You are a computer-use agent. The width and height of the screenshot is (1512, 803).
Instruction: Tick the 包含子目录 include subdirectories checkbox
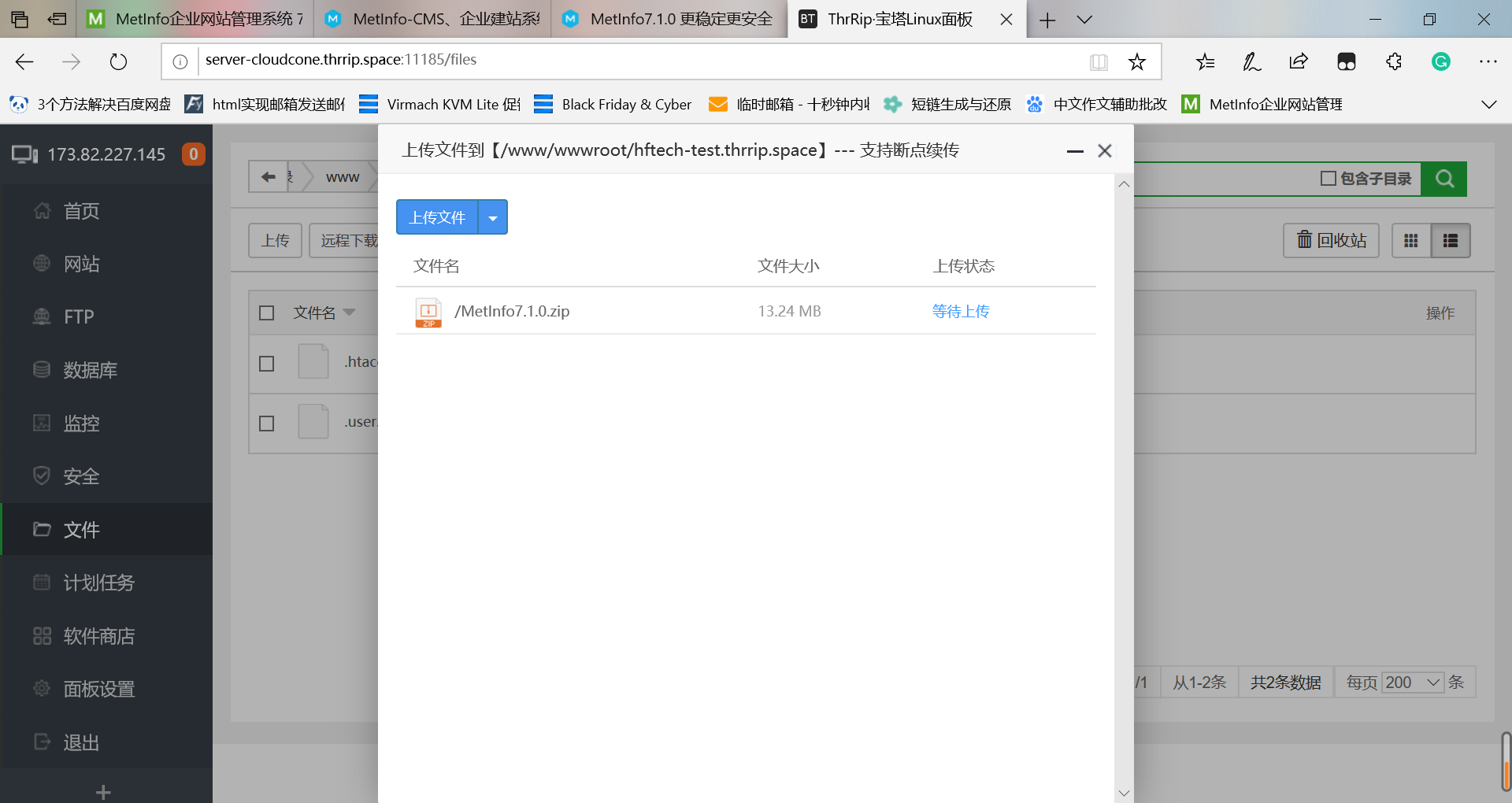tap(1329, 179)
